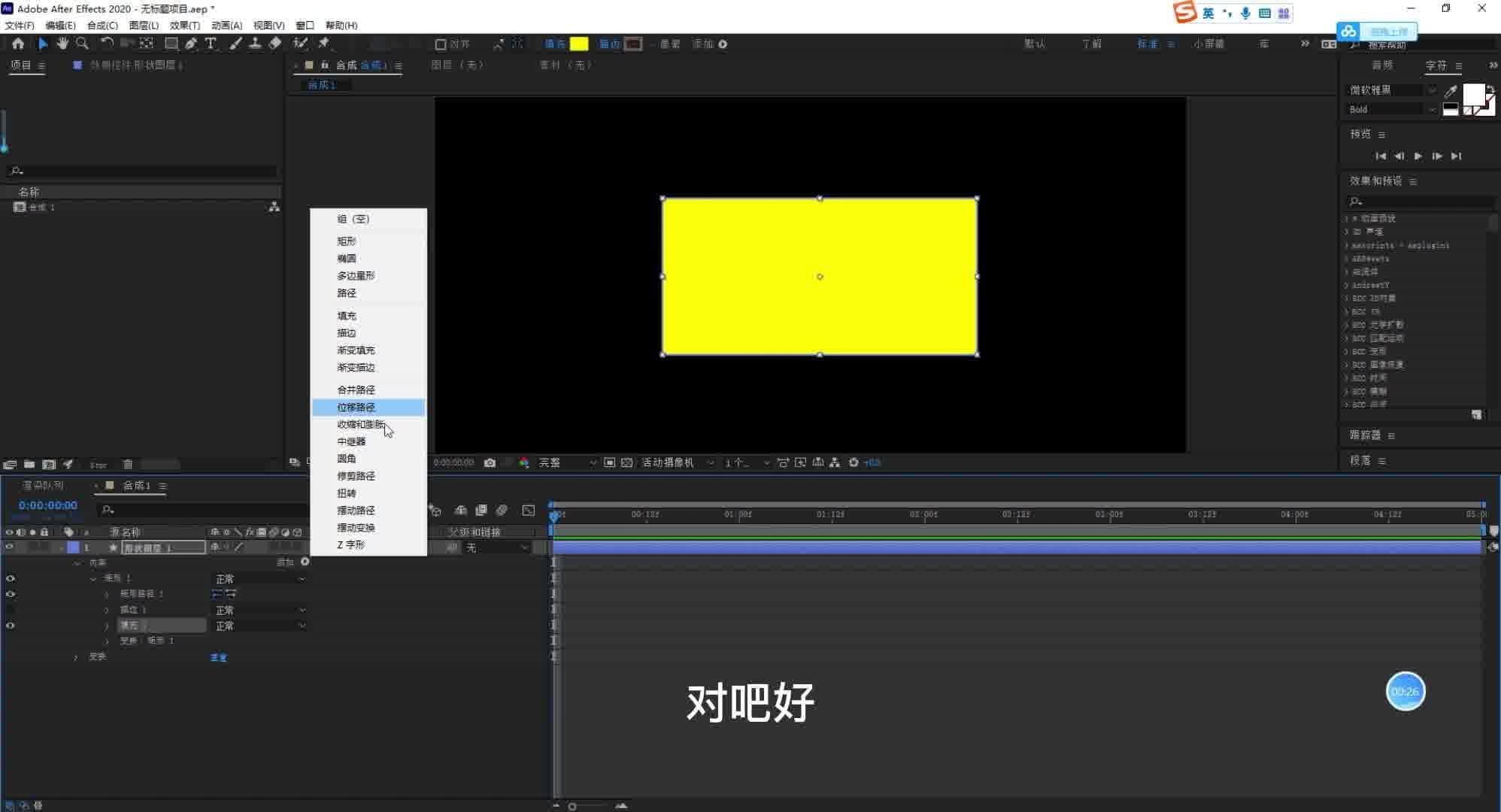
Task: Play the preview with play button
Action: tap(1418, 156)
